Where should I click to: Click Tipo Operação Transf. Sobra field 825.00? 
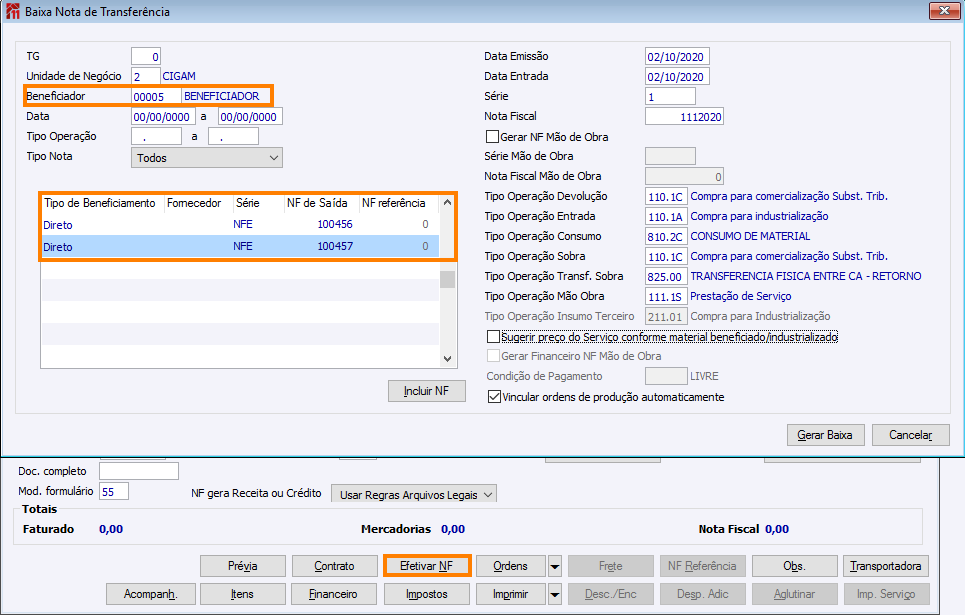[666, 276]
